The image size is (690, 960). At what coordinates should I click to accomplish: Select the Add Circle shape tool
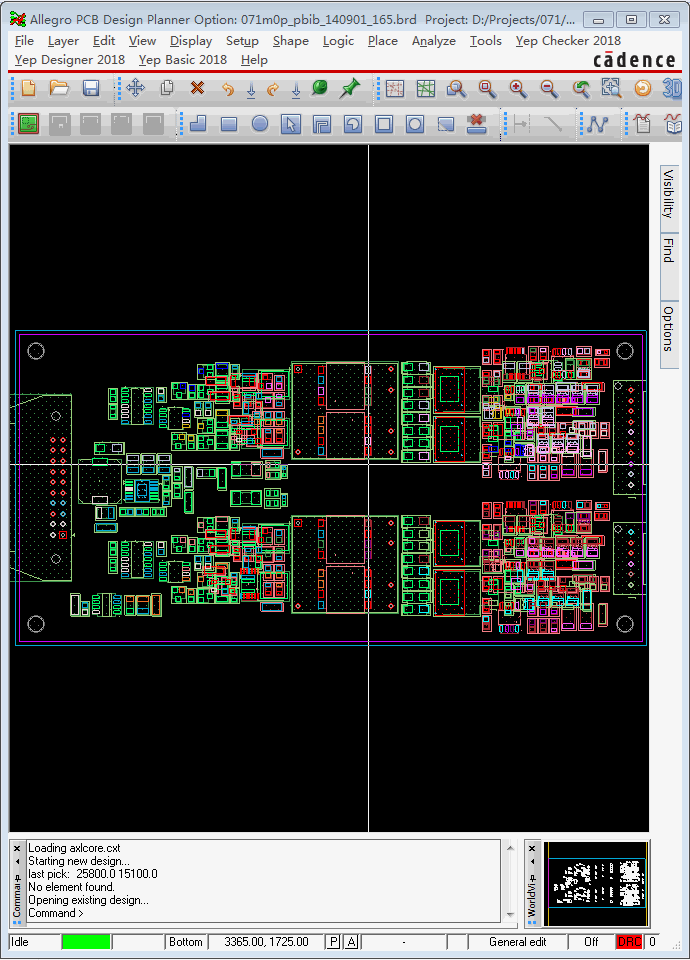click(x=260, y=124)
